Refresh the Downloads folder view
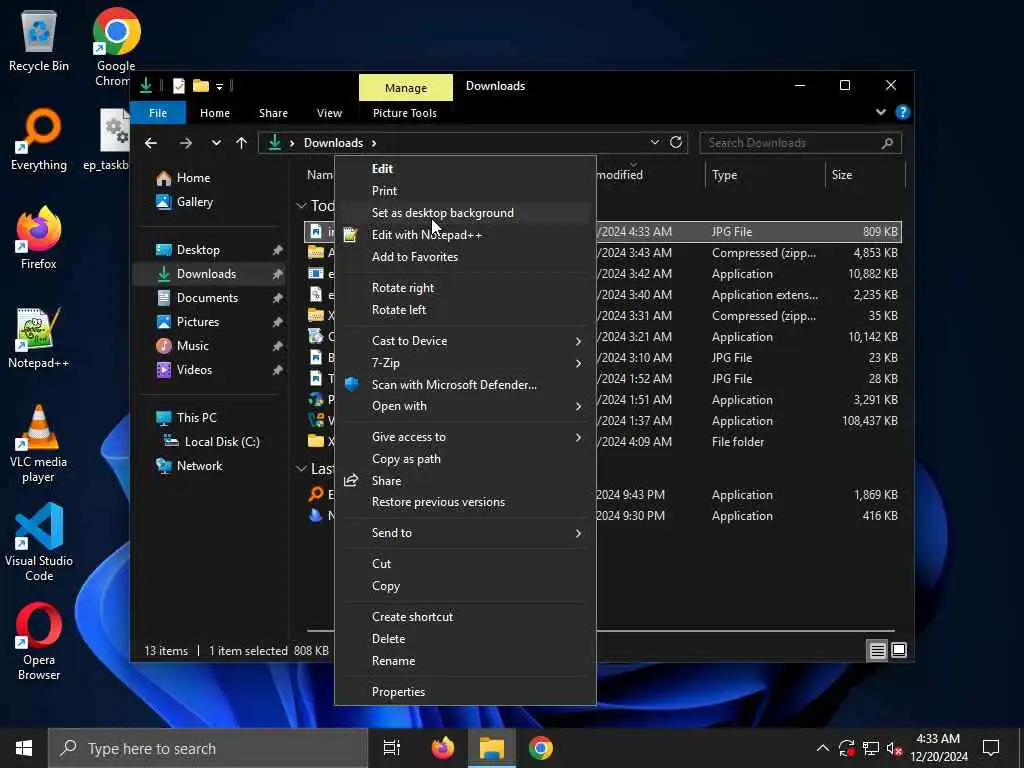 pos(676,142)
